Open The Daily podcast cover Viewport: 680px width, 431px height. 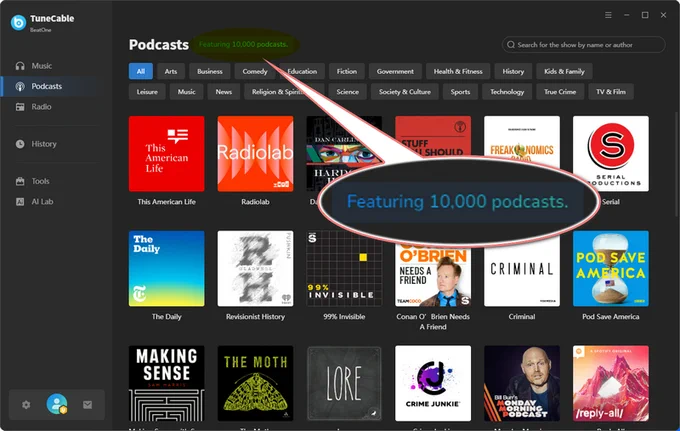(x=167, y=268)
